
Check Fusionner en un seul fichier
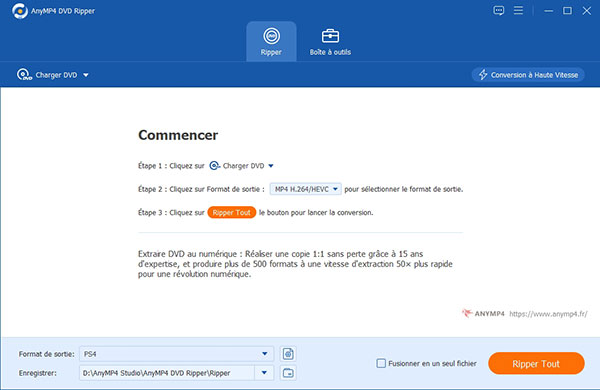(x=381, y=363)
